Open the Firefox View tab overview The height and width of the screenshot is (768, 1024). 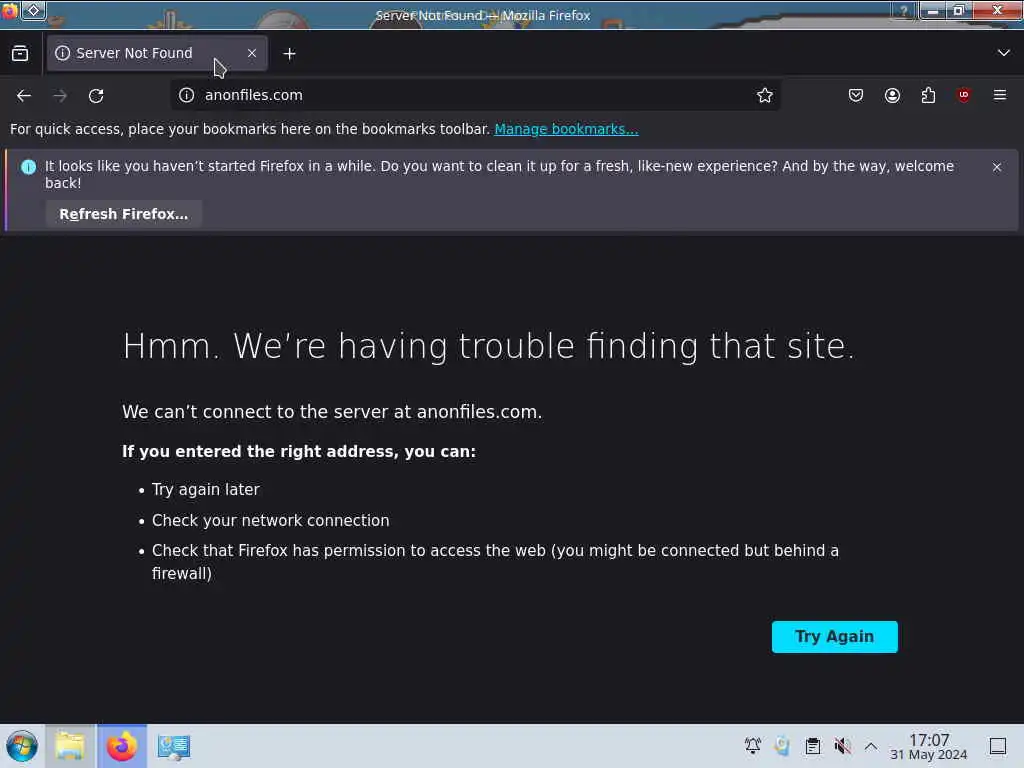[x=20, y=54]
